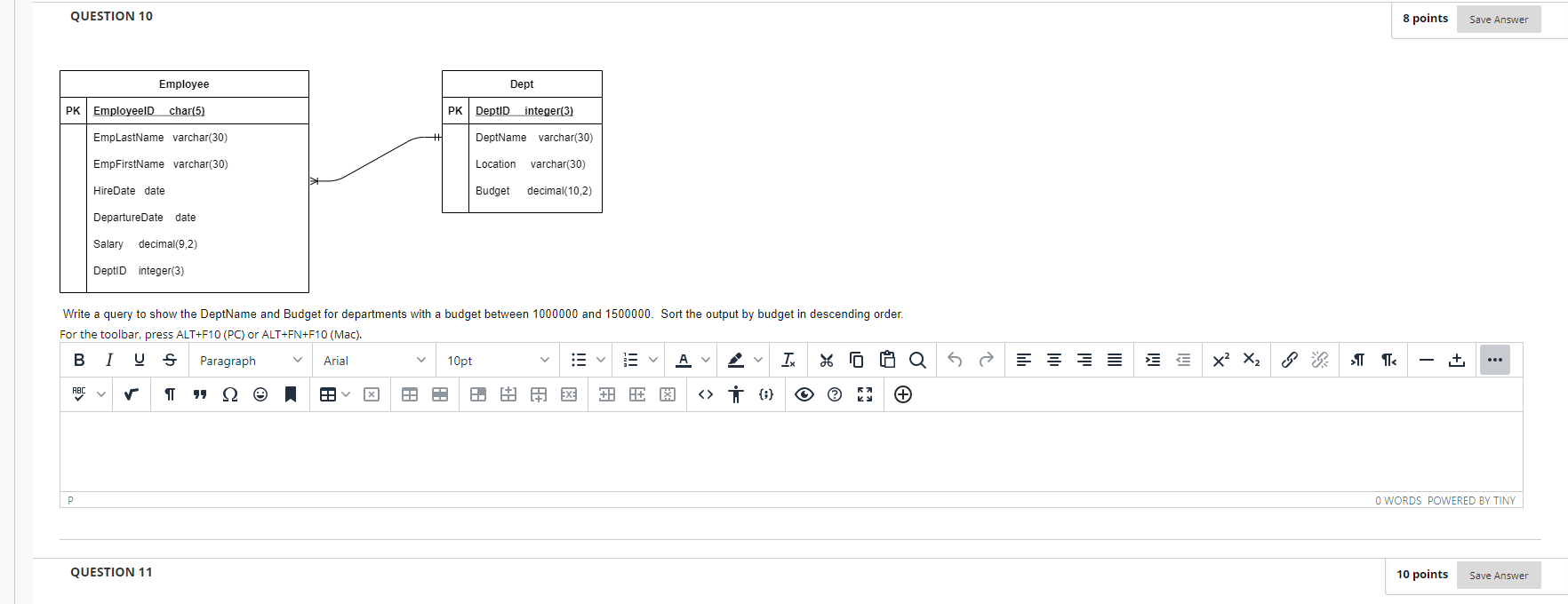
Task: Toggle italic formatting
Action: (109, 360)
